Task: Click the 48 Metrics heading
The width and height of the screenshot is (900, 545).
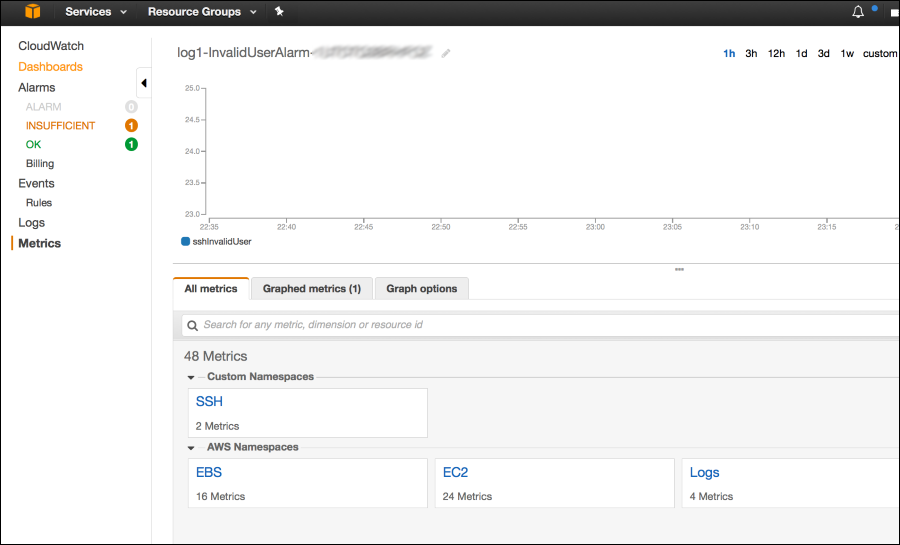Action: pos(215,356)
